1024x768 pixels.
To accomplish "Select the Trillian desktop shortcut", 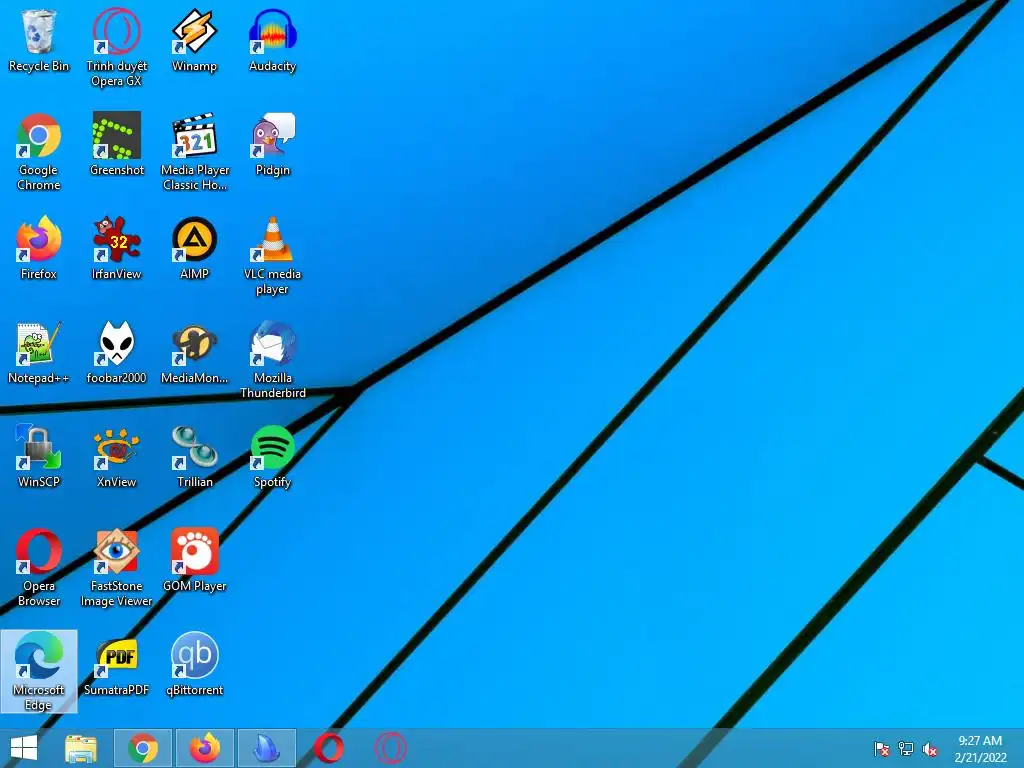I will pos(194,456).
